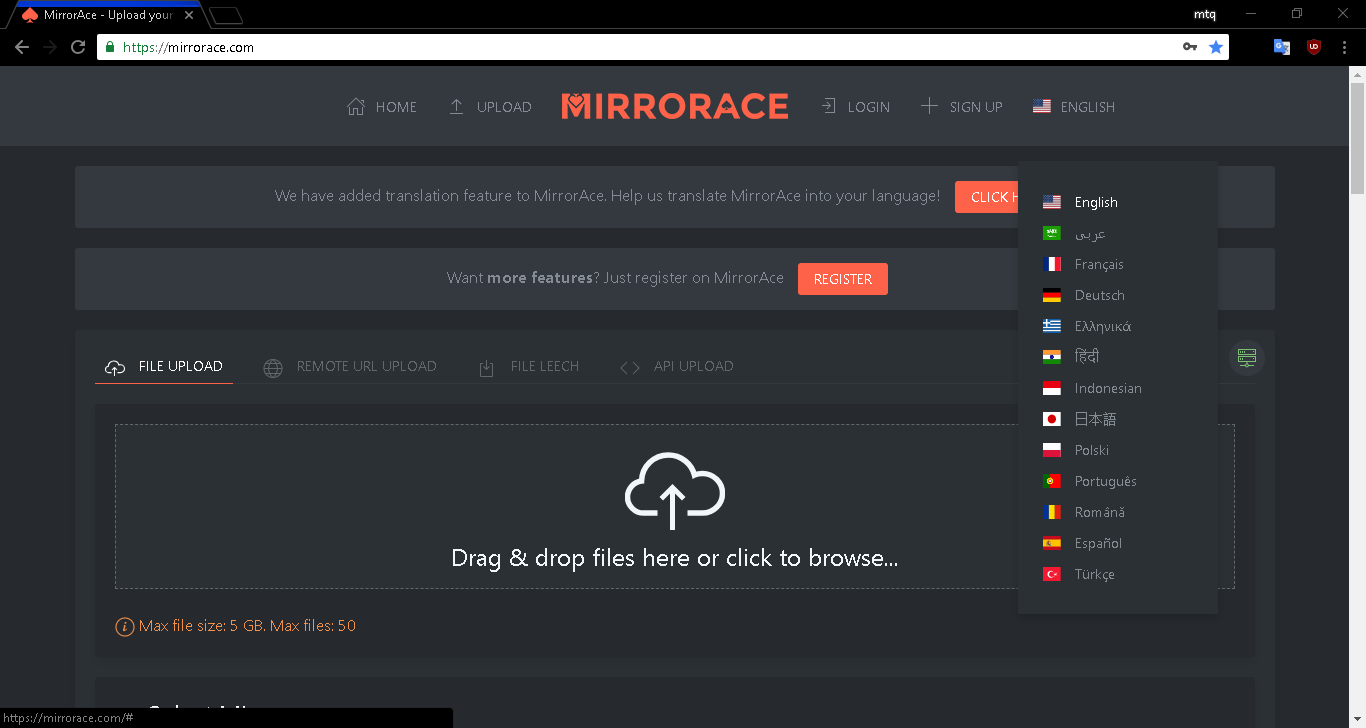Open the LOGIN navigation link

(855, 107)
